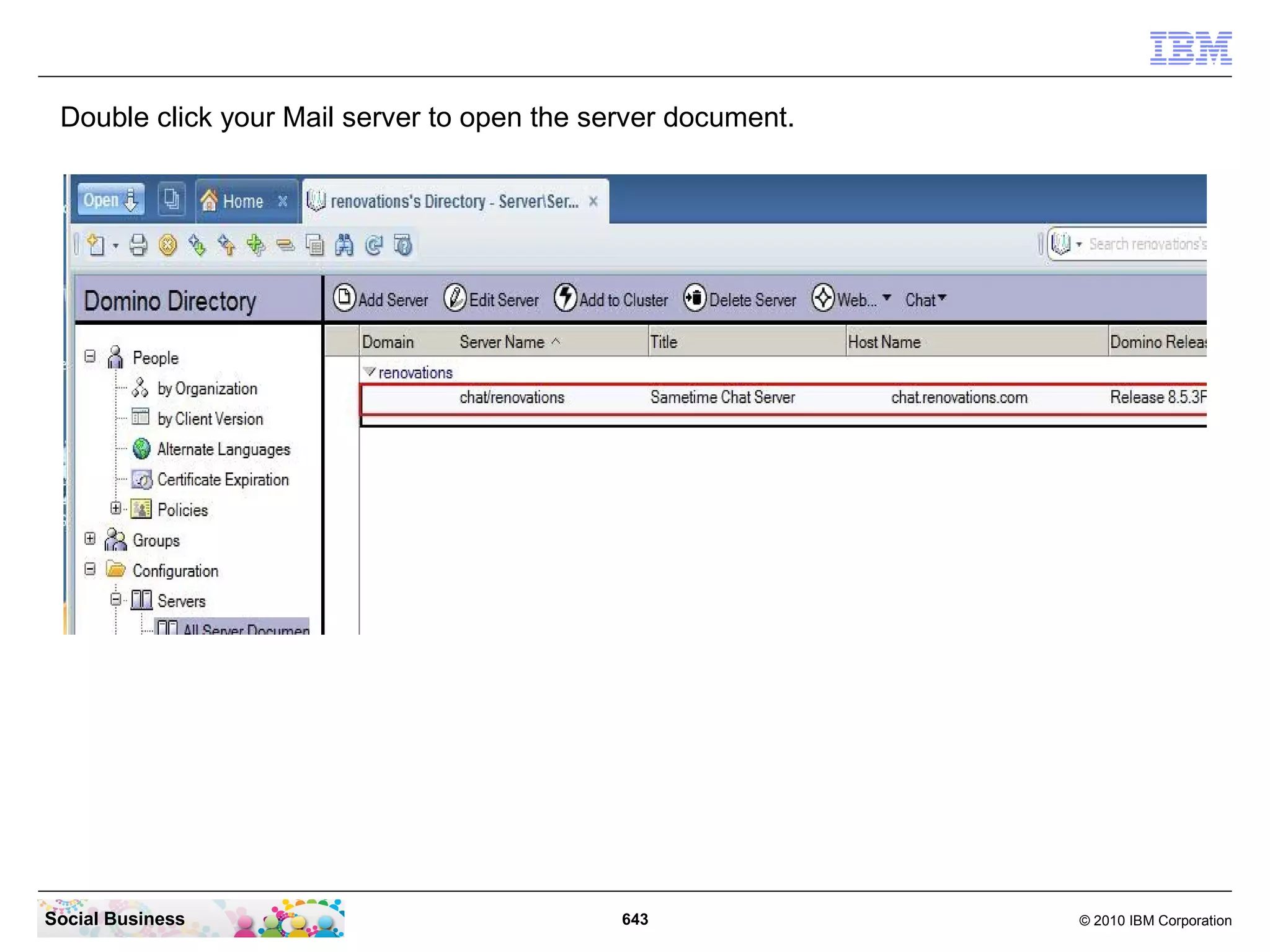Click the Domain column header
The image size is (1270, 952).
[388, 342]
